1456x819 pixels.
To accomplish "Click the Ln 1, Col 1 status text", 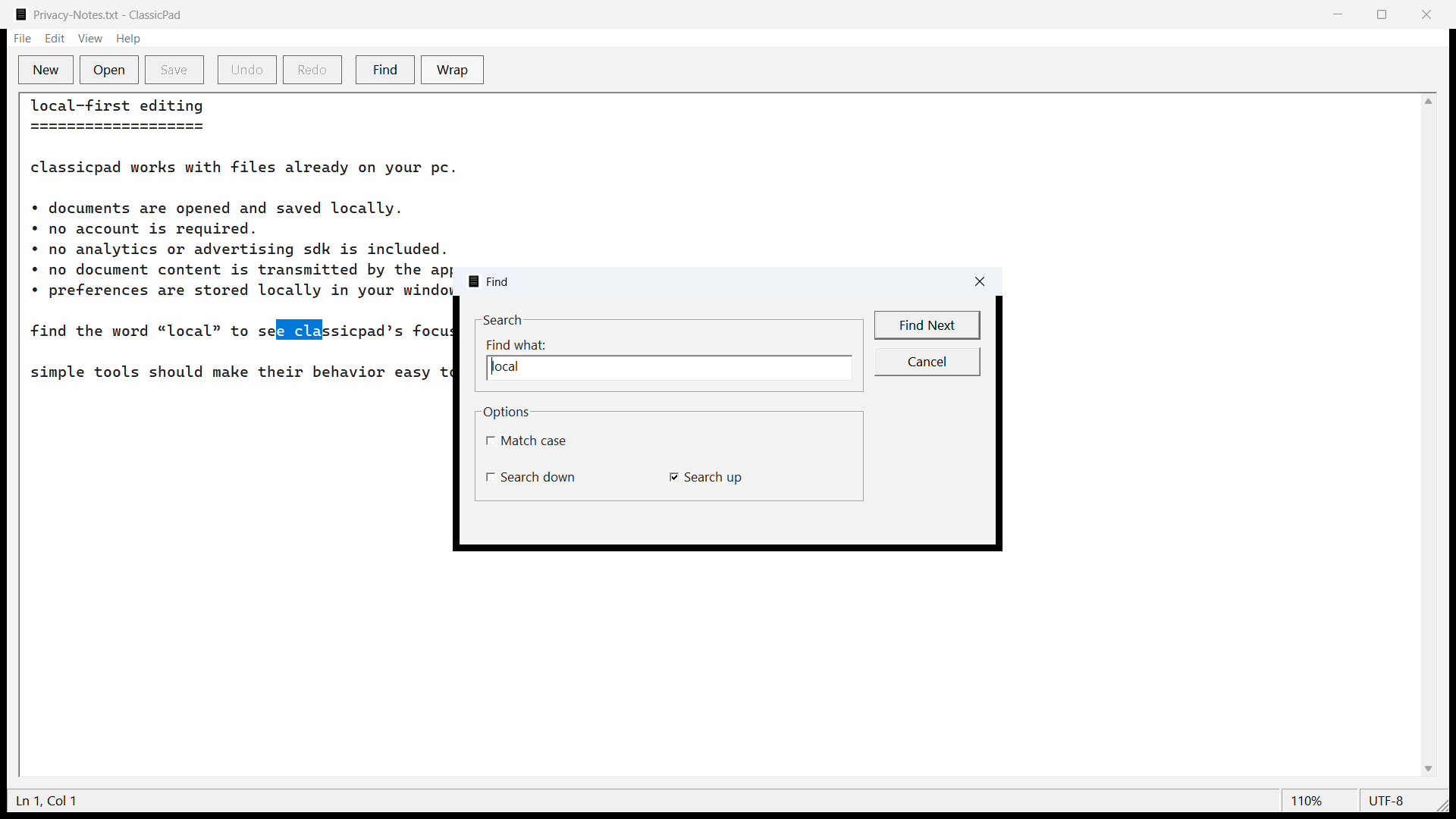I will click(x=46, y=801).
